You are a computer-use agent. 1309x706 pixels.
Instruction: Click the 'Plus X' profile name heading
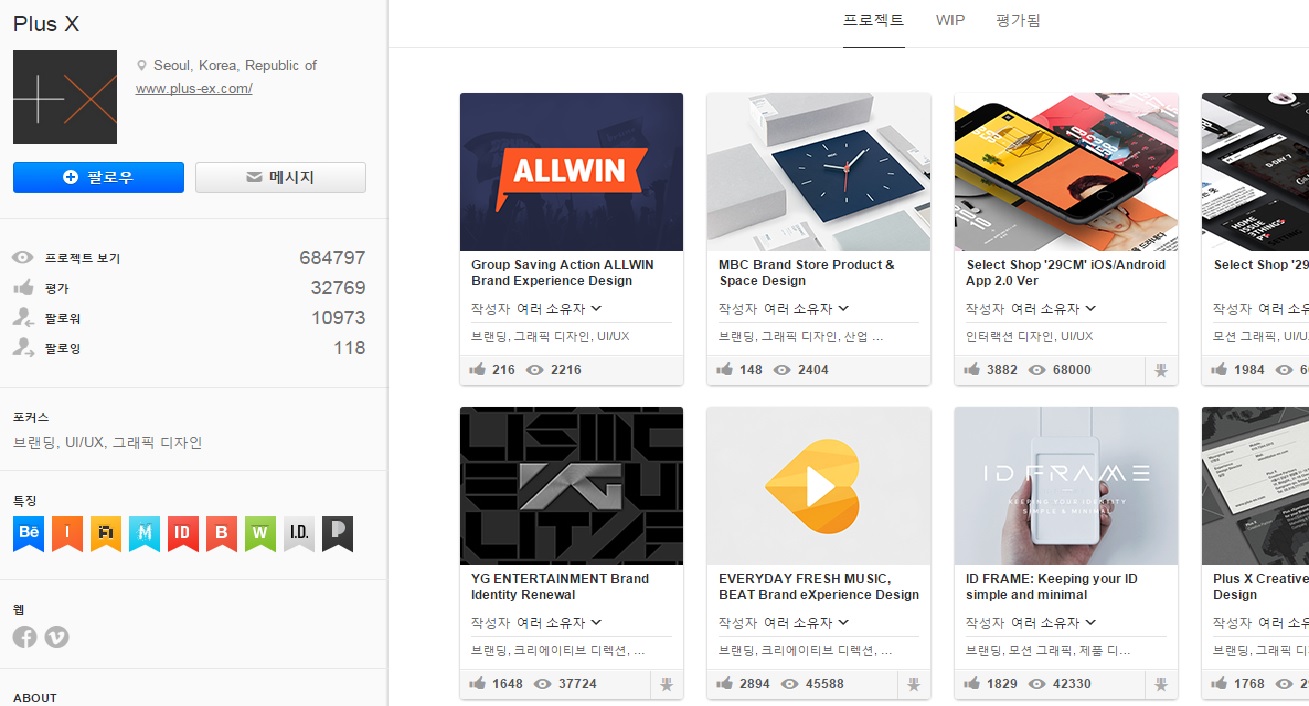[x=46, y=24]
